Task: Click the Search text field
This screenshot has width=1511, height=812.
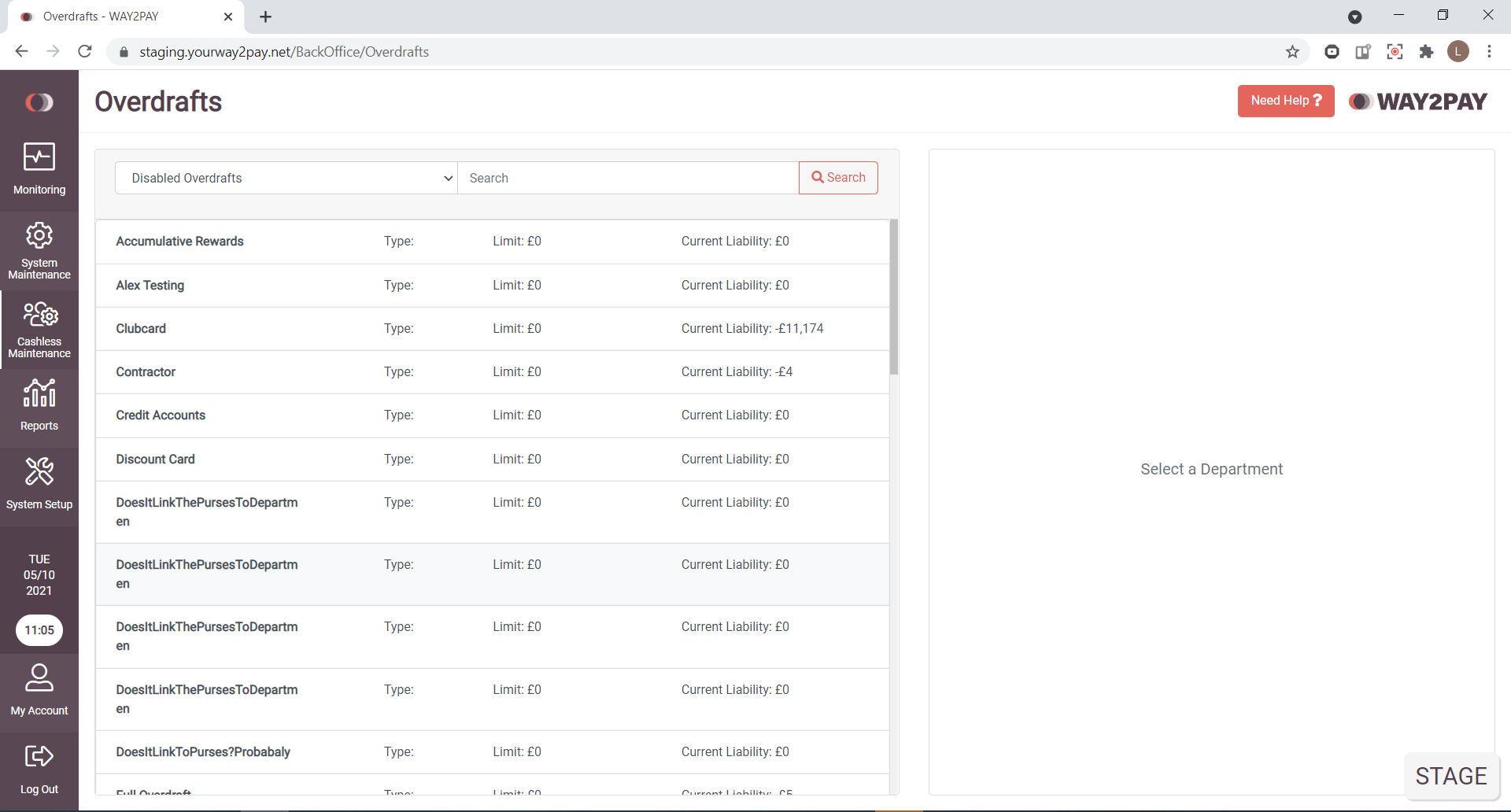Action: pyautogui.click(x=628, y=178)
